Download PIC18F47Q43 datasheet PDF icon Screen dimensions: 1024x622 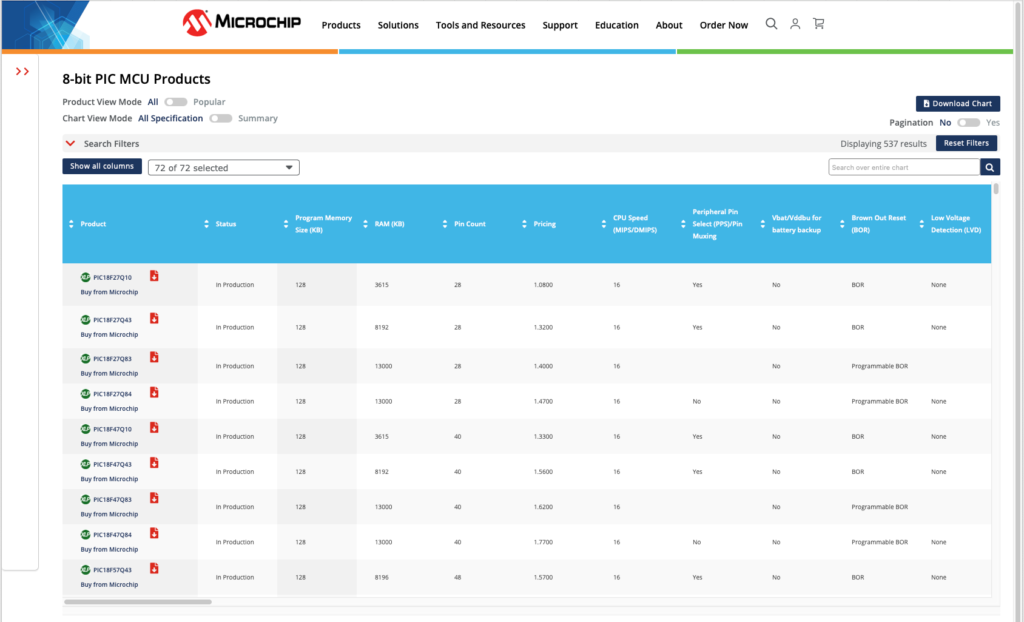pos(154,463)
